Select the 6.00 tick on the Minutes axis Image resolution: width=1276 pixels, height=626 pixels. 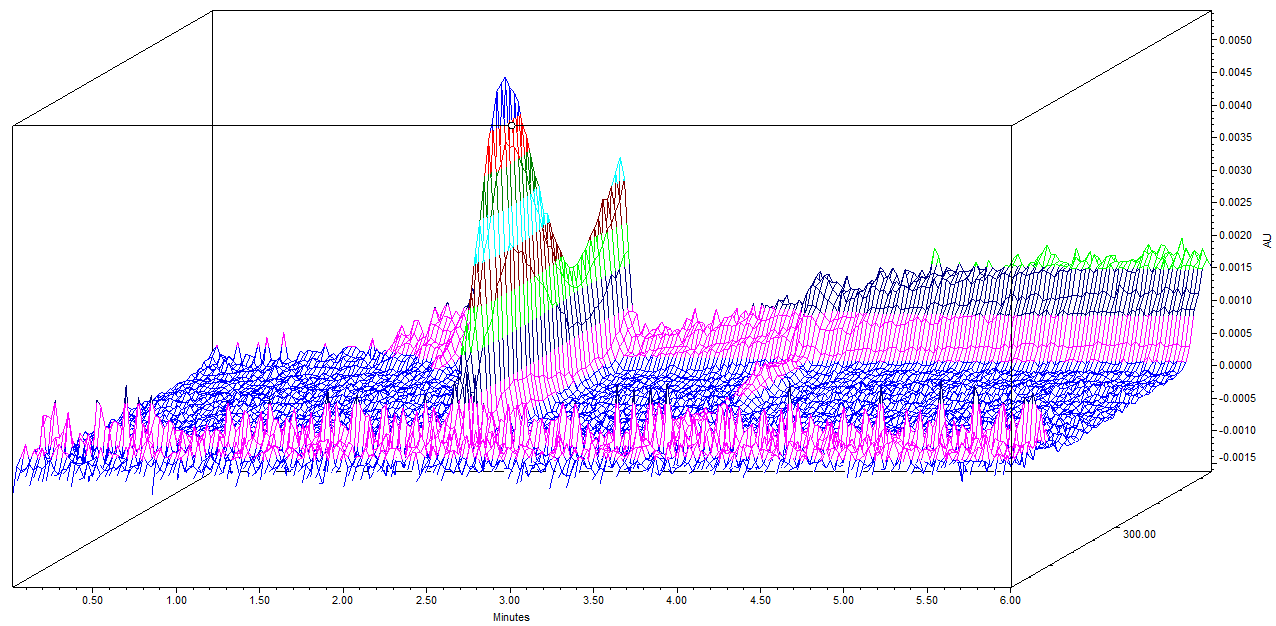(x=1010, y=601)
